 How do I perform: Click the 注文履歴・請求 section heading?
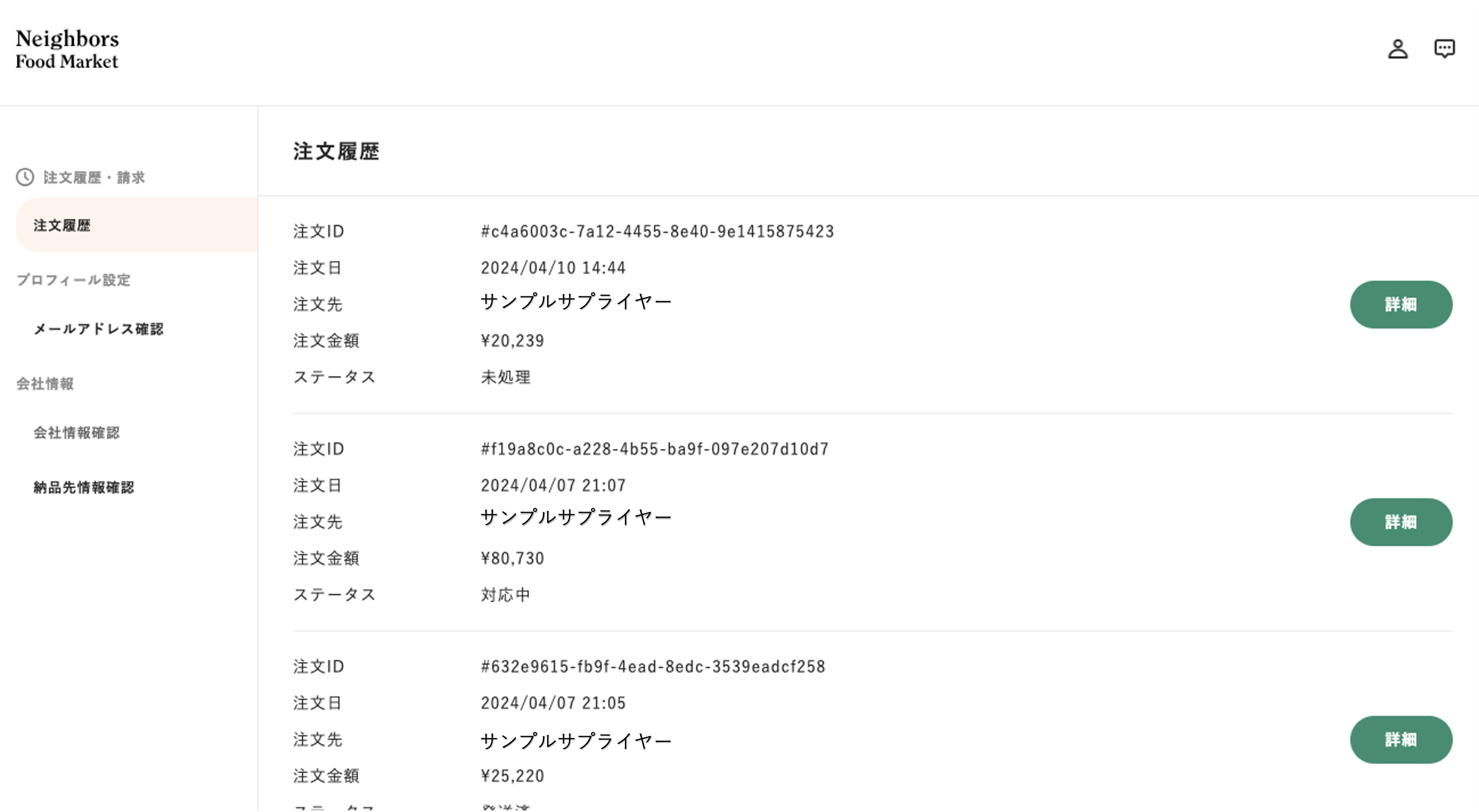94,178
